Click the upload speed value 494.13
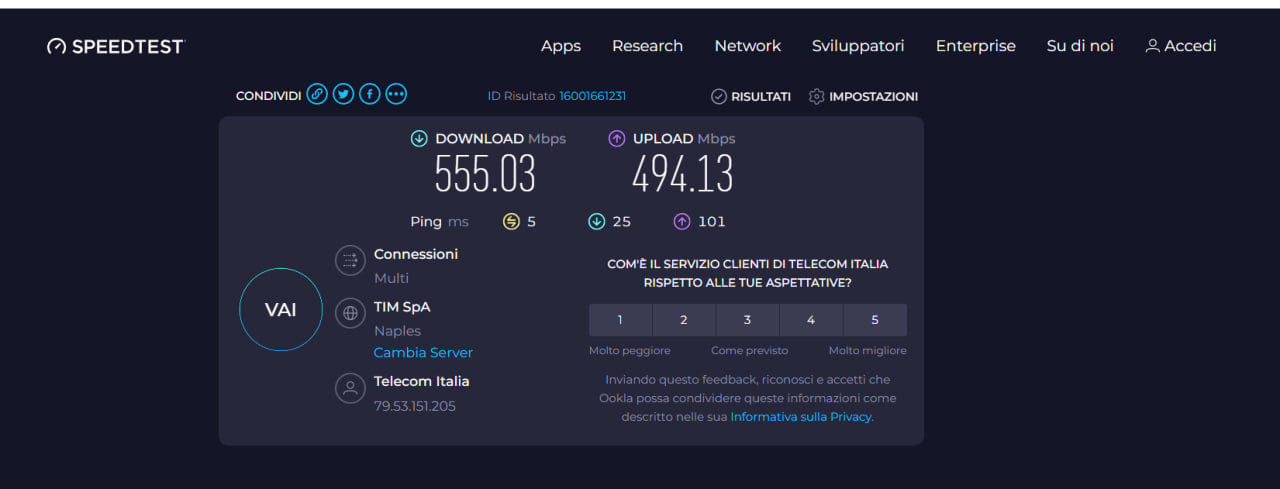Image resolution: width=1280 pixels, height=489 pixels. pyautogui.click(x=683, y=174)
